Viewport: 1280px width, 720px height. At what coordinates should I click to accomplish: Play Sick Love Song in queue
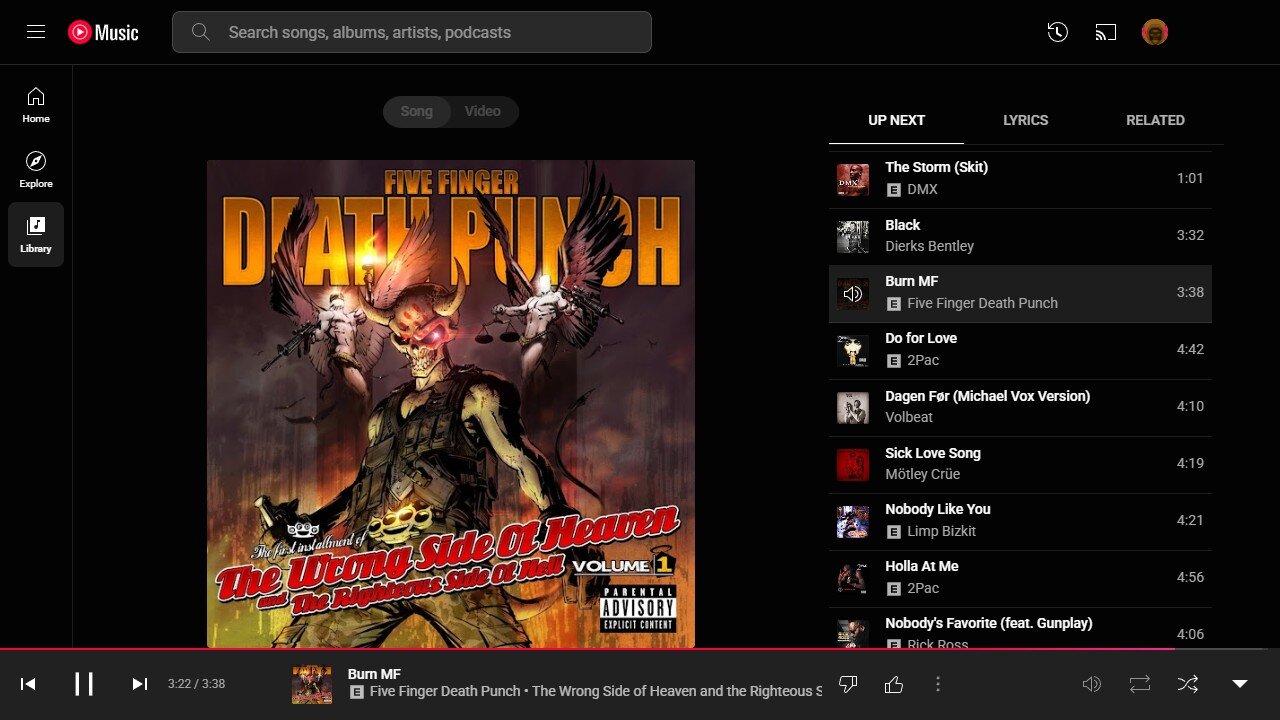pyautogui.click(x=1020, y=464)
